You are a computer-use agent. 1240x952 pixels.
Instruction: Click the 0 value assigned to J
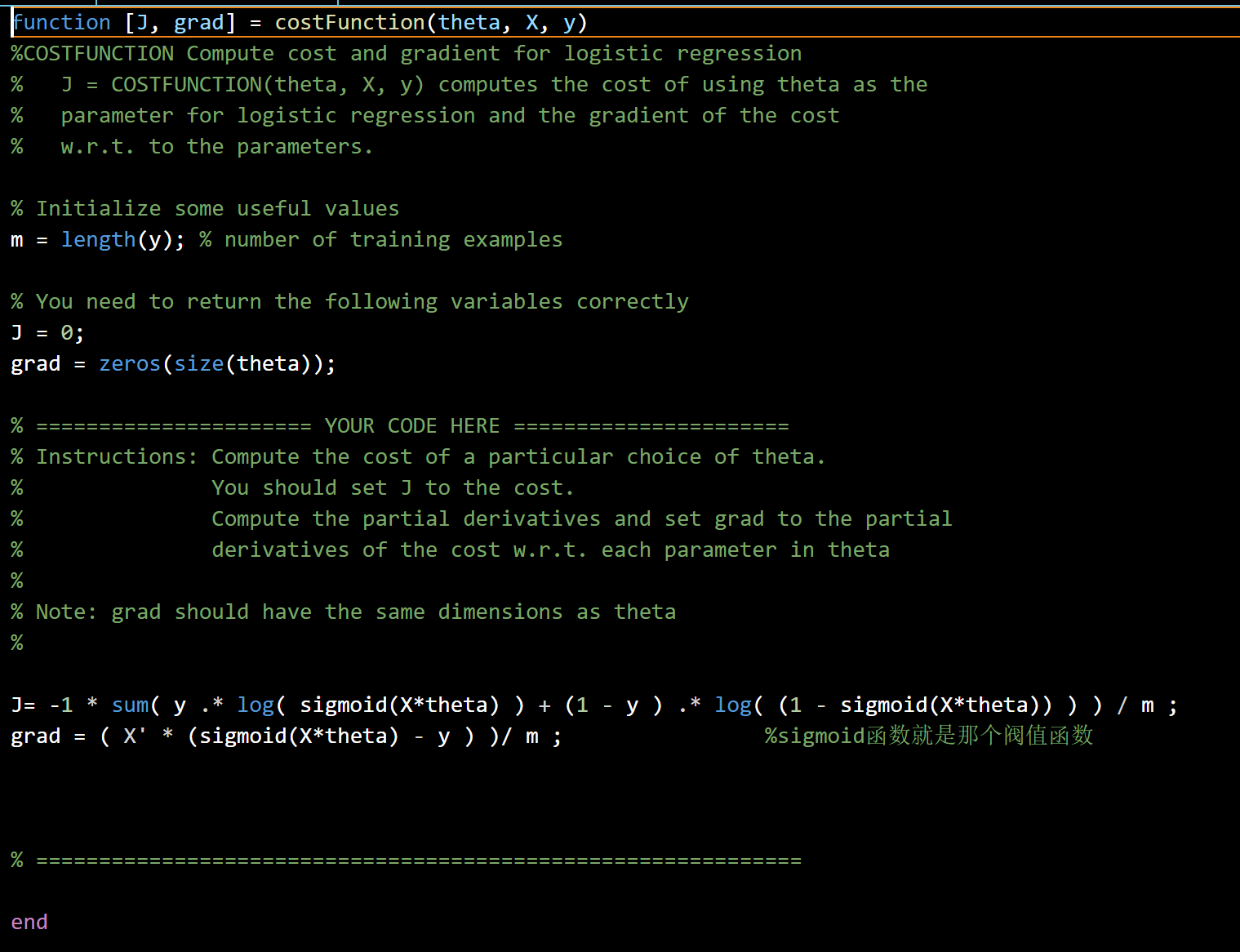click(x=67, y=333)
